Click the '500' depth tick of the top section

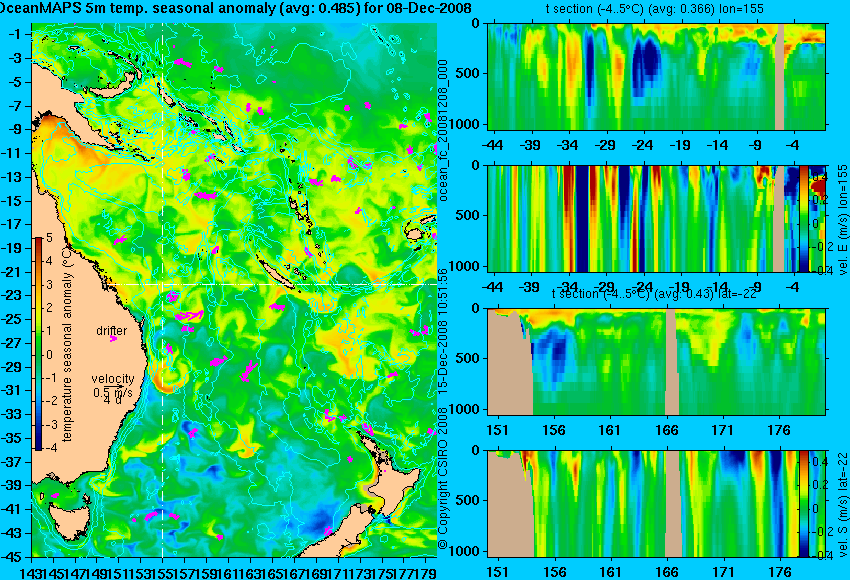(x=468, y=73)
